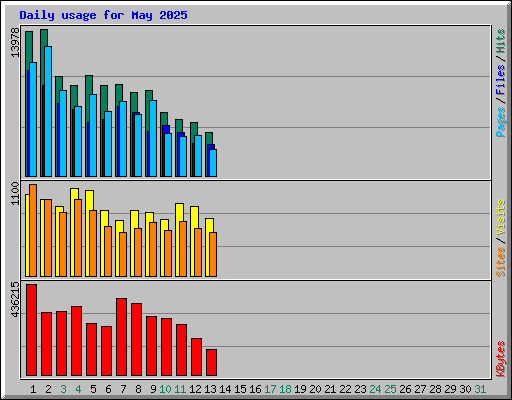Click weekend day 25 label
The height and width of the screenshot is (400, 512).
pyautogui.click(x=390, y=389)
